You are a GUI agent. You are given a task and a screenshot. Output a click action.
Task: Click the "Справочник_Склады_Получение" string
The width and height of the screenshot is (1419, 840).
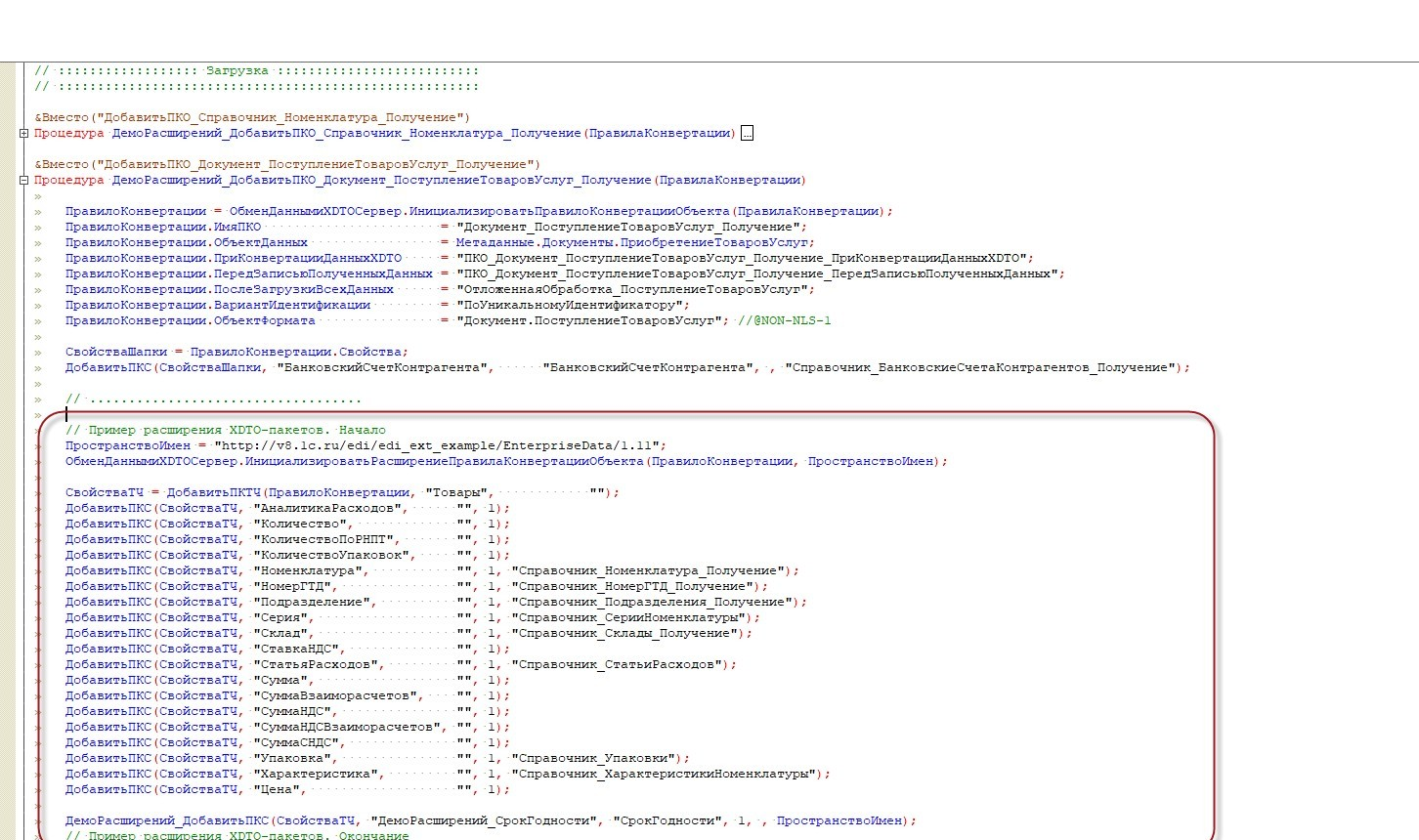point(625,633)
